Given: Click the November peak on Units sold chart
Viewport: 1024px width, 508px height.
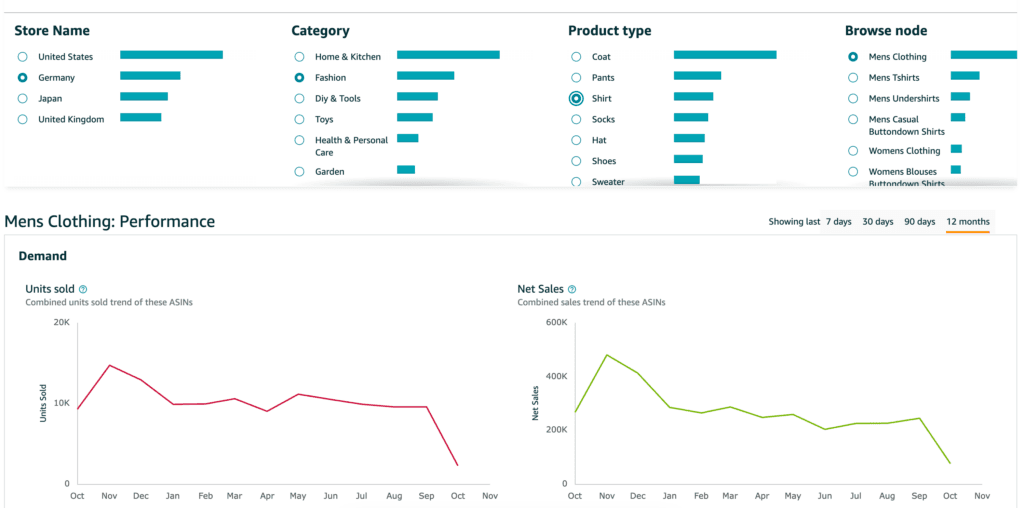Looking at the screenshot, I should (x=110, y=365).
